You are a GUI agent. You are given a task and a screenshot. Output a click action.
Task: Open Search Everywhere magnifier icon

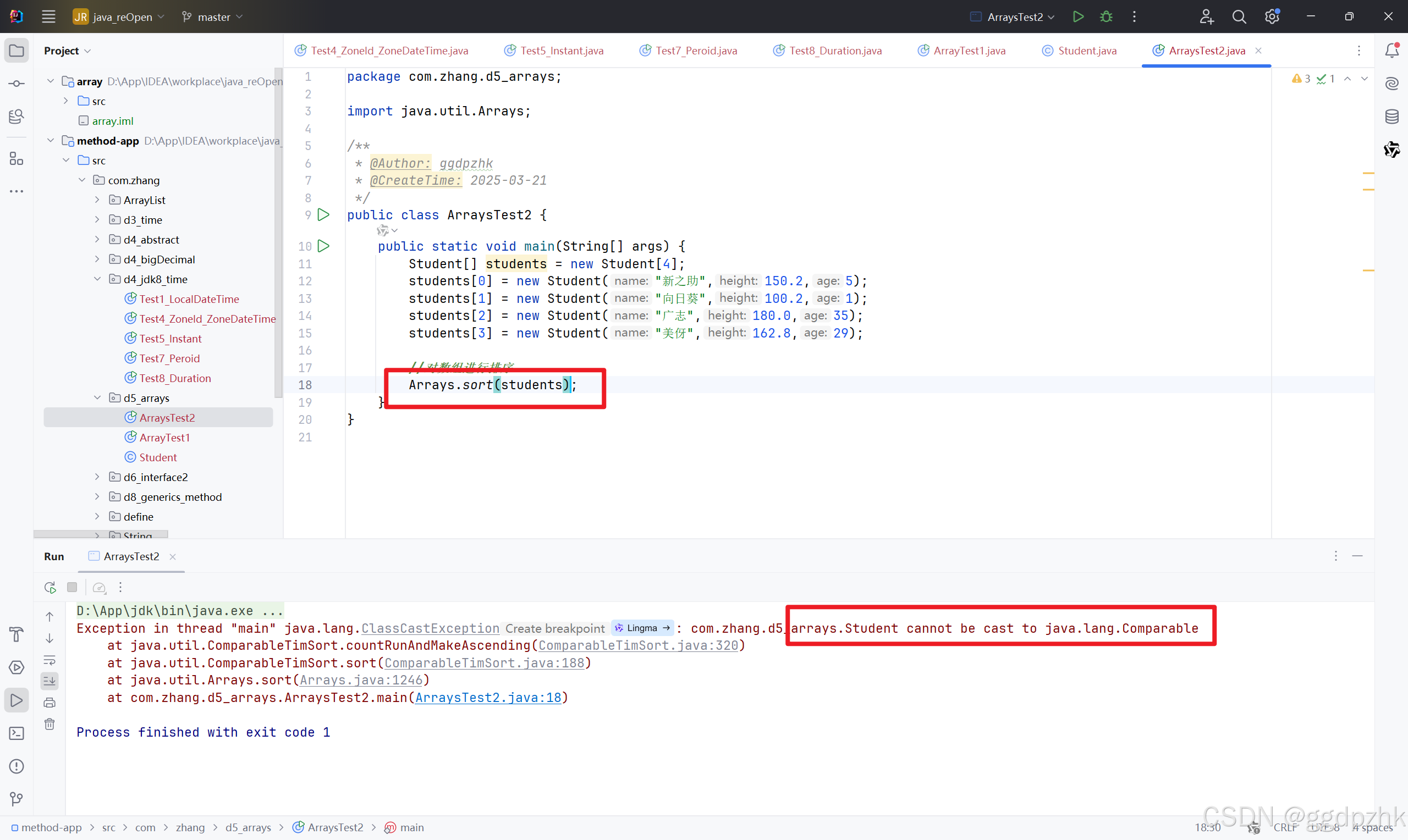coord(1239,16)
